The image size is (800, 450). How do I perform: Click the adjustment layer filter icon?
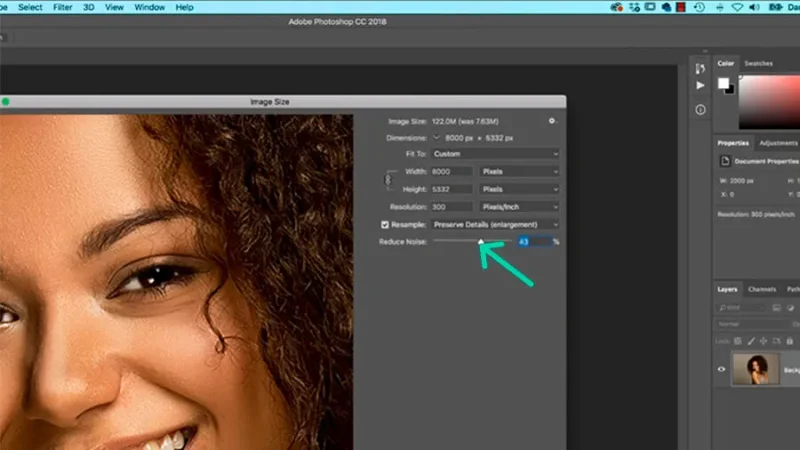coord(790,308)
